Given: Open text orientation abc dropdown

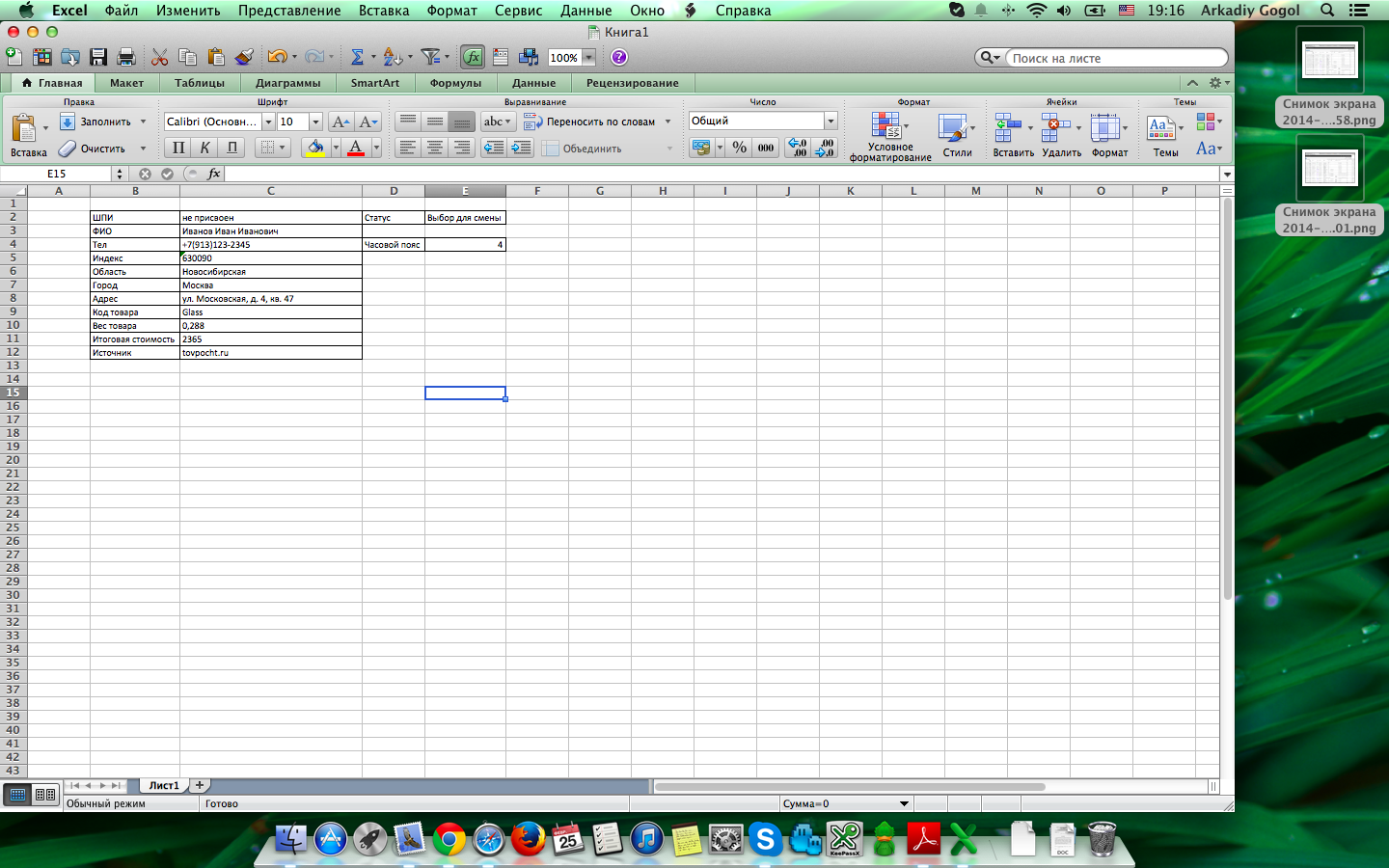Looking at the screenshot, I should (499, 122).
